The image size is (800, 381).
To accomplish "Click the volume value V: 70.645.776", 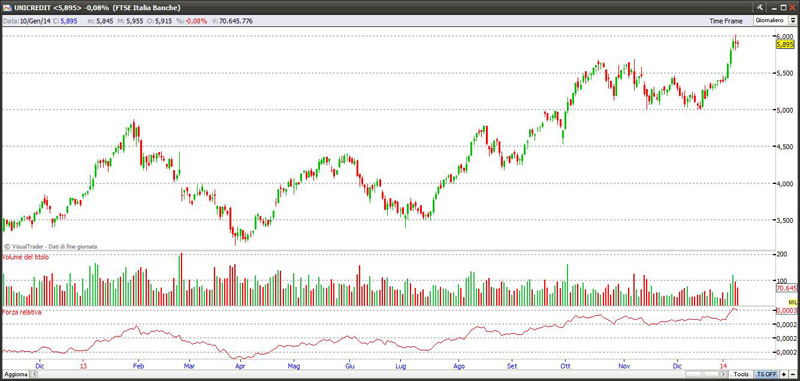I will pos(232,21).
